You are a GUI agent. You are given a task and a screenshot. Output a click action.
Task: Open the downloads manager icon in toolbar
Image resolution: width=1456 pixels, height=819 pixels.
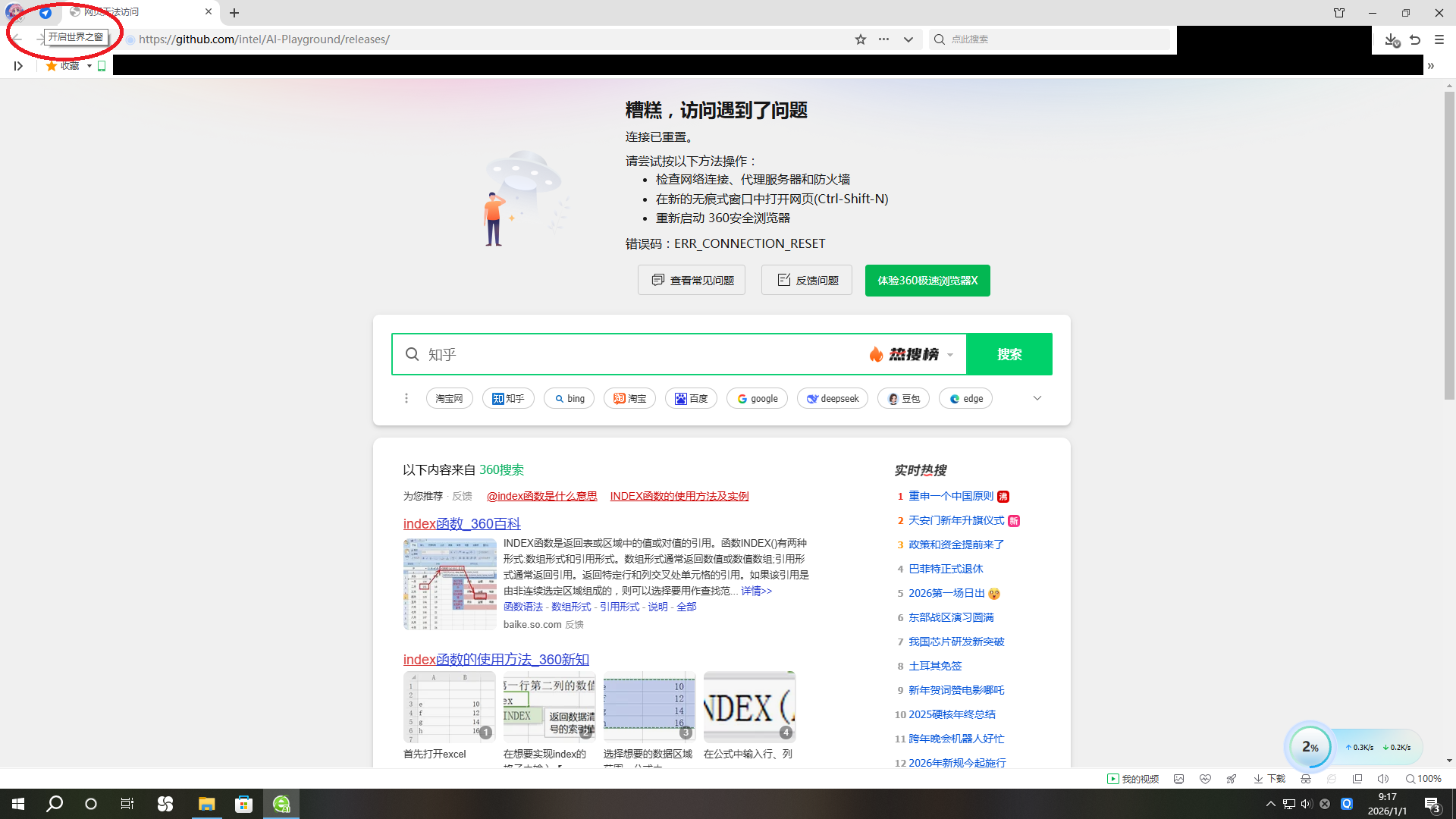coord(1392,39)
